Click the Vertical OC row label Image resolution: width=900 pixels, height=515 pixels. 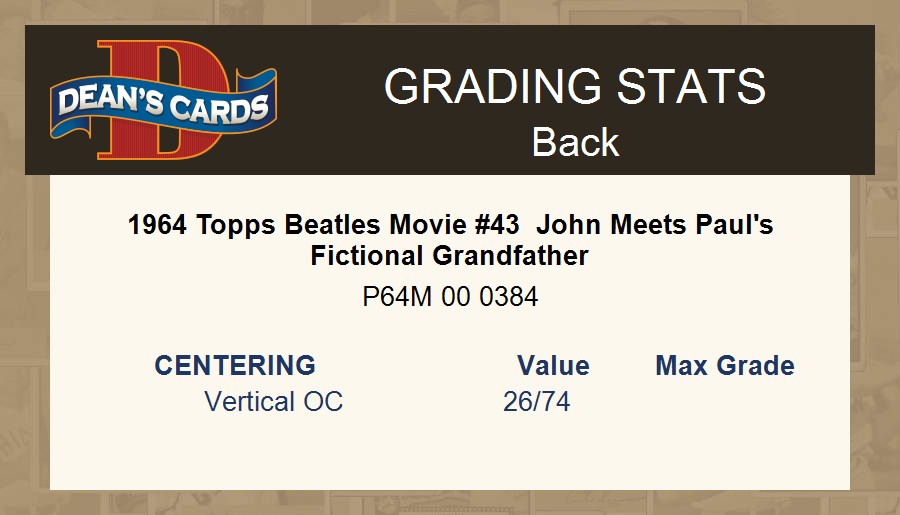click(x=273, y=402)
